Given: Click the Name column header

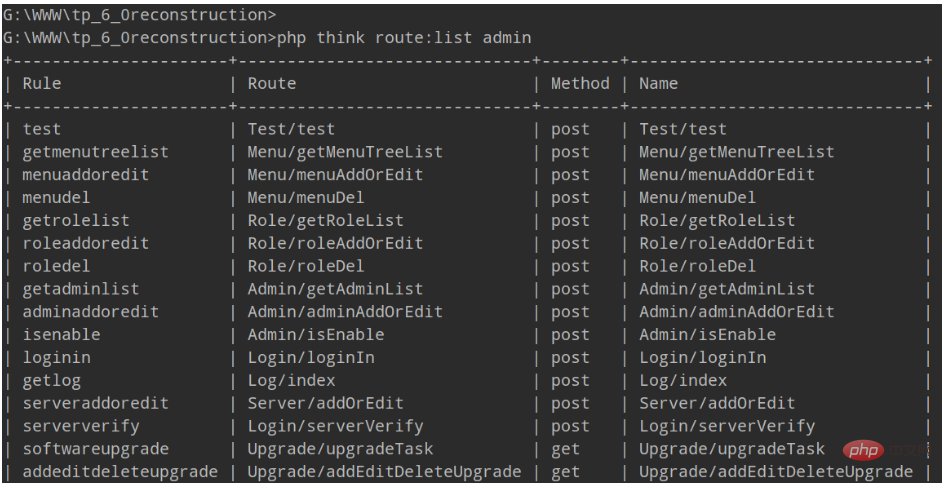Looking at the screenshot, I should coord(658,84).
